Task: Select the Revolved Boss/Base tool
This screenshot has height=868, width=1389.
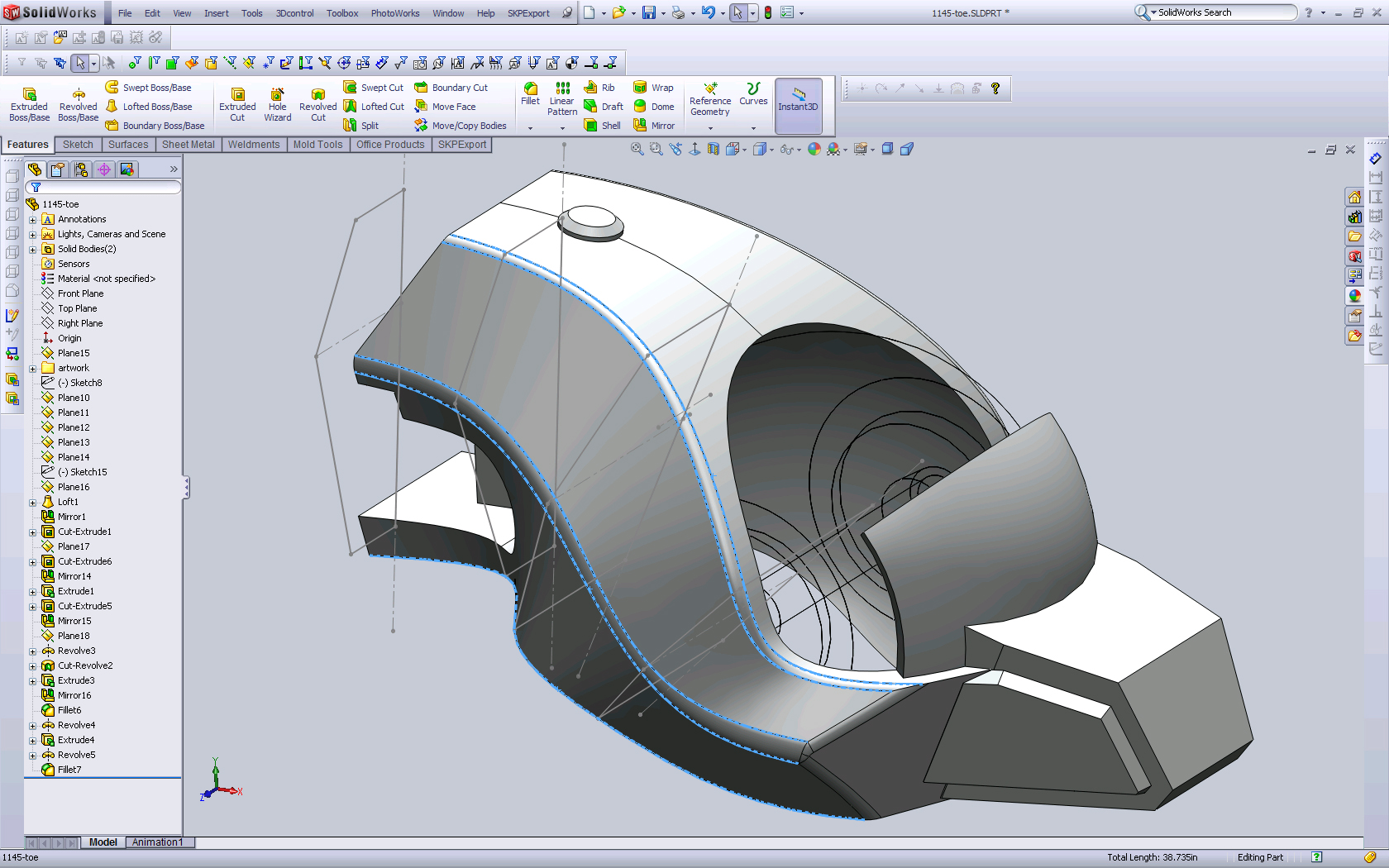Action: click(79, 105)
